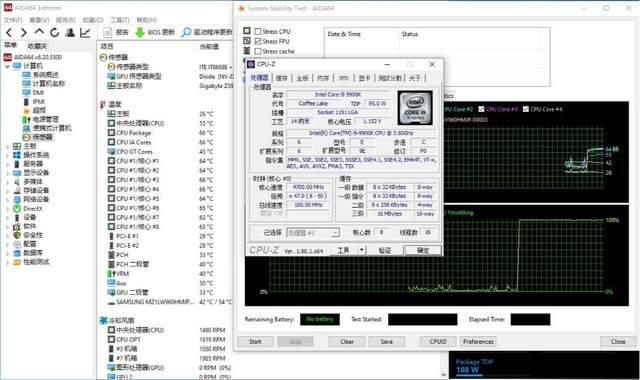Select the 便携式计算机 laptop icon
Screen dimensions: 640x380
(x=26, y=129)
